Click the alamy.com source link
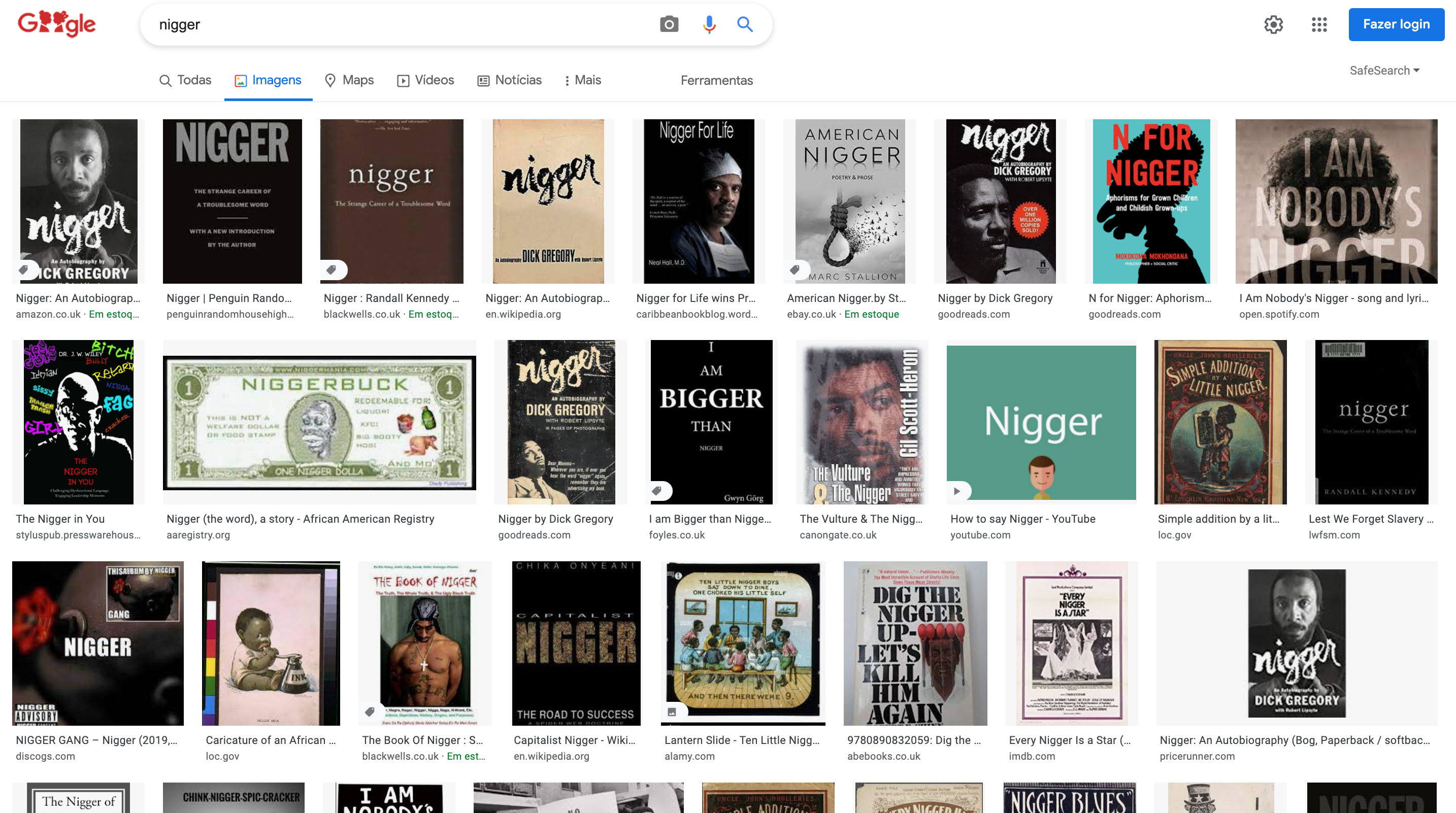This screenshot has height=813, width=1456. 689,756
